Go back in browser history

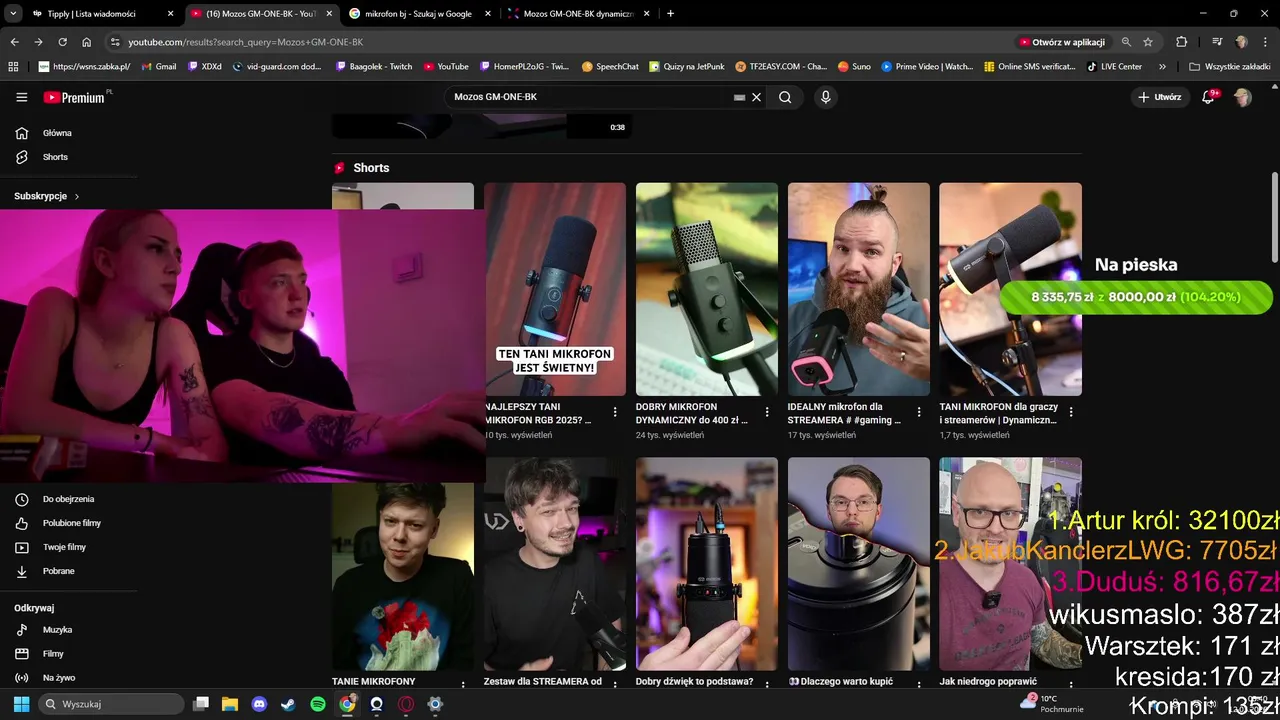click(x=14, y=42)
